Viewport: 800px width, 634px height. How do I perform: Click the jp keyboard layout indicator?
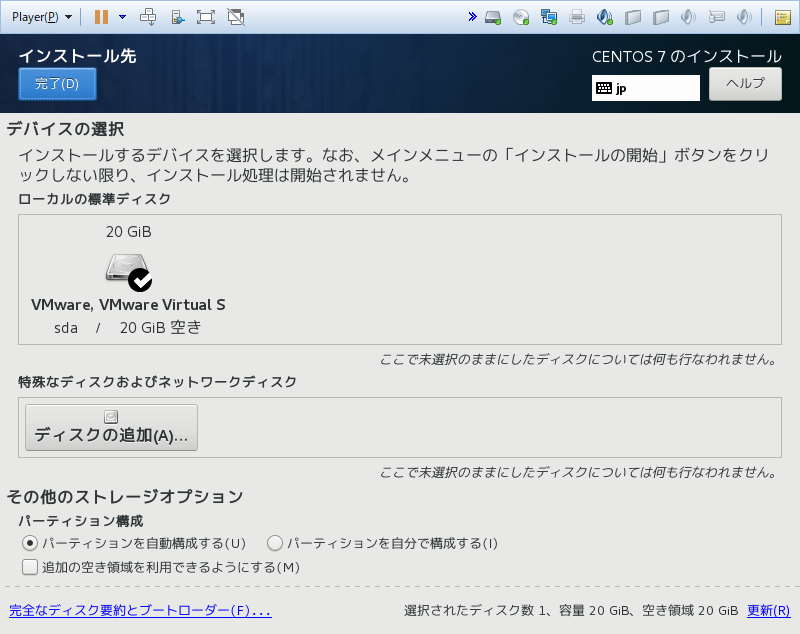click(x=645, y=88)
